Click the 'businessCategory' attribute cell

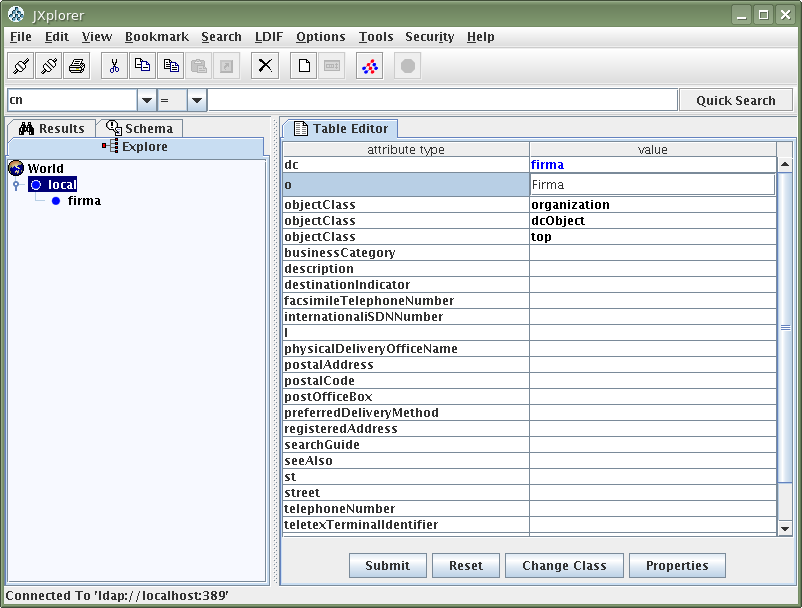click(x=406, y=253)
